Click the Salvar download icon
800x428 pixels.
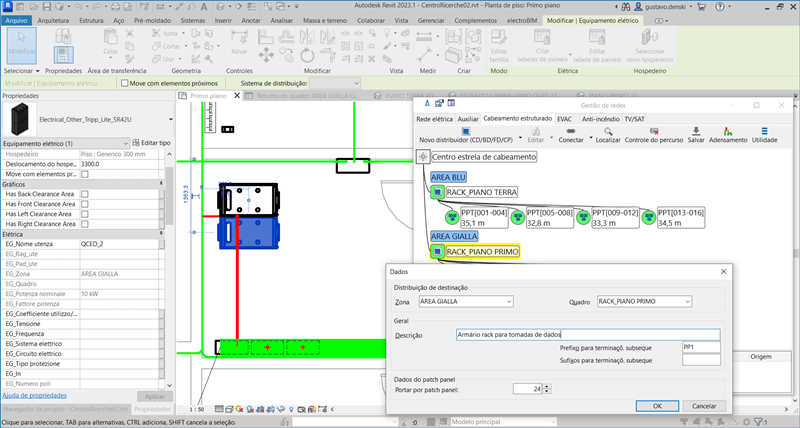click(x=697, y=130)
